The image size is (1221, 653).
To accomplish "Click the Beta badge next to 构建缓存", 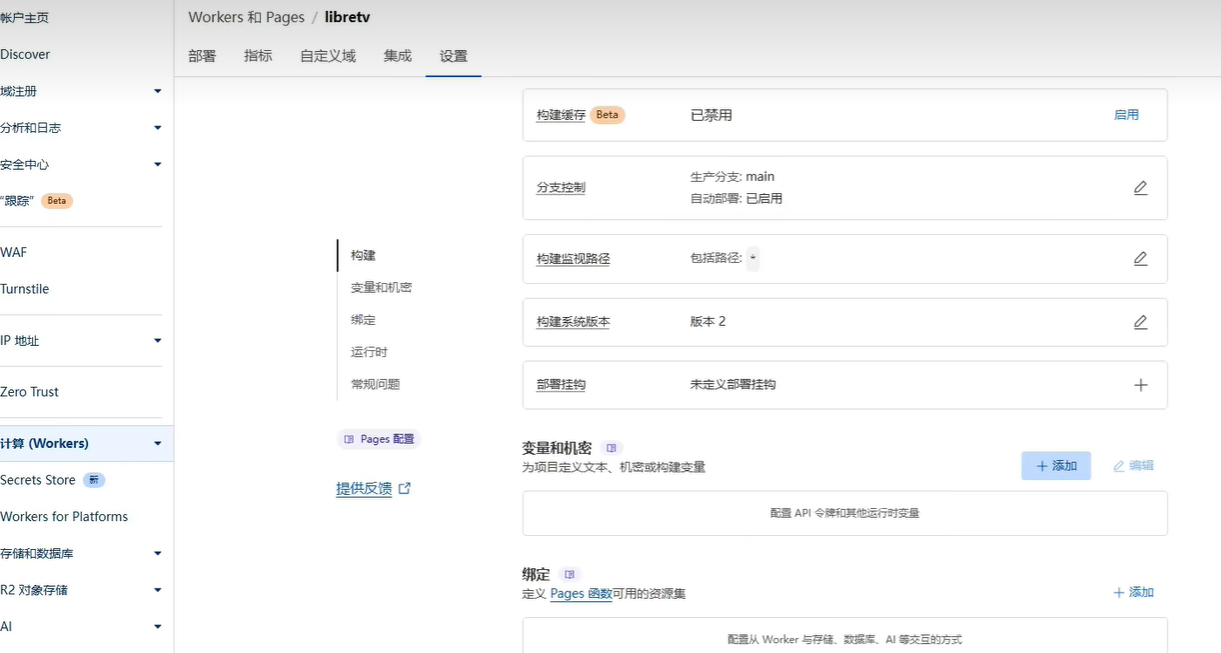I will (607, 115).
